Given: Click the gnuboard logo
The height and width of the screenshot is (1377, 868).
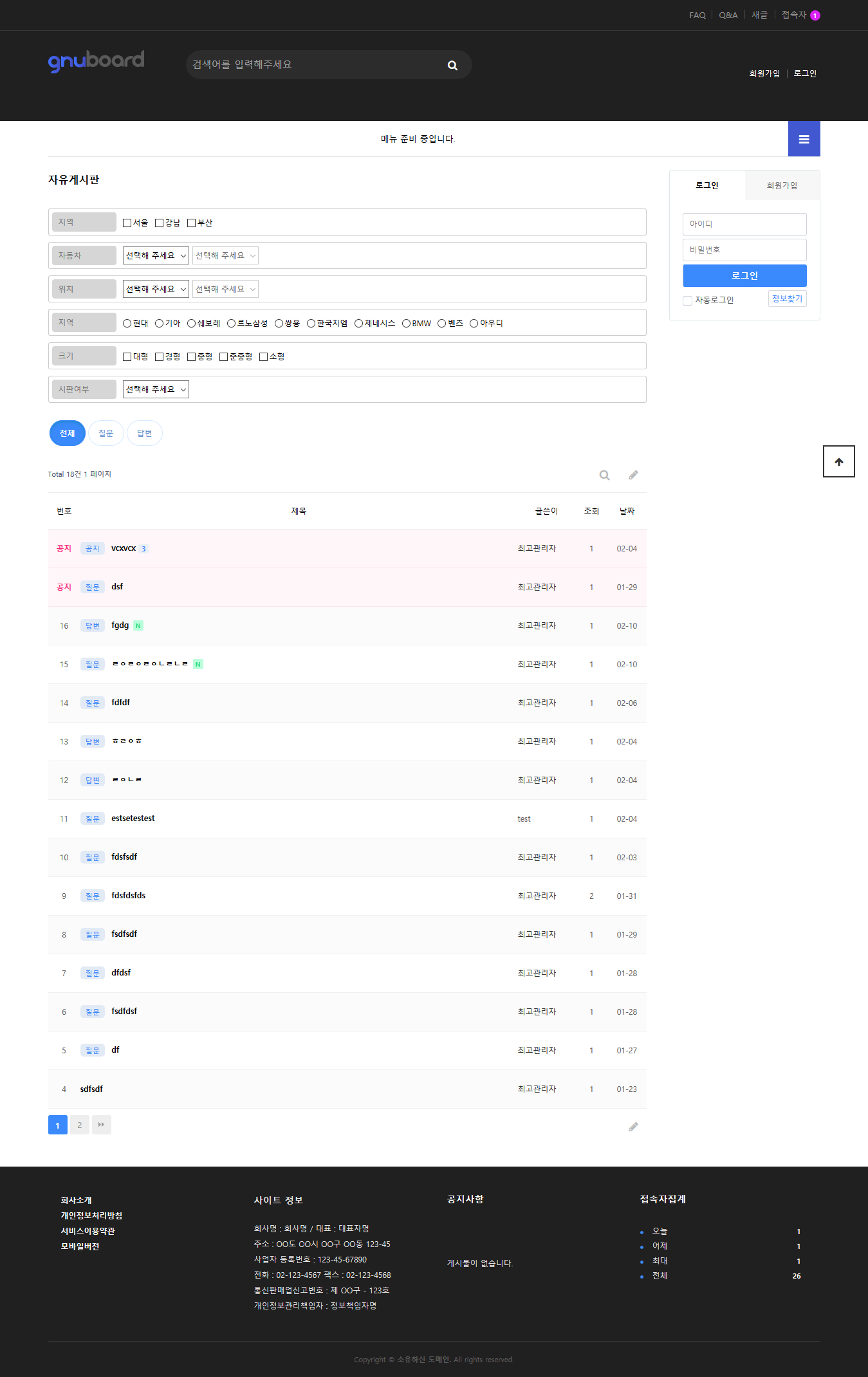Looking at the screenshot, I should [96, 61].
